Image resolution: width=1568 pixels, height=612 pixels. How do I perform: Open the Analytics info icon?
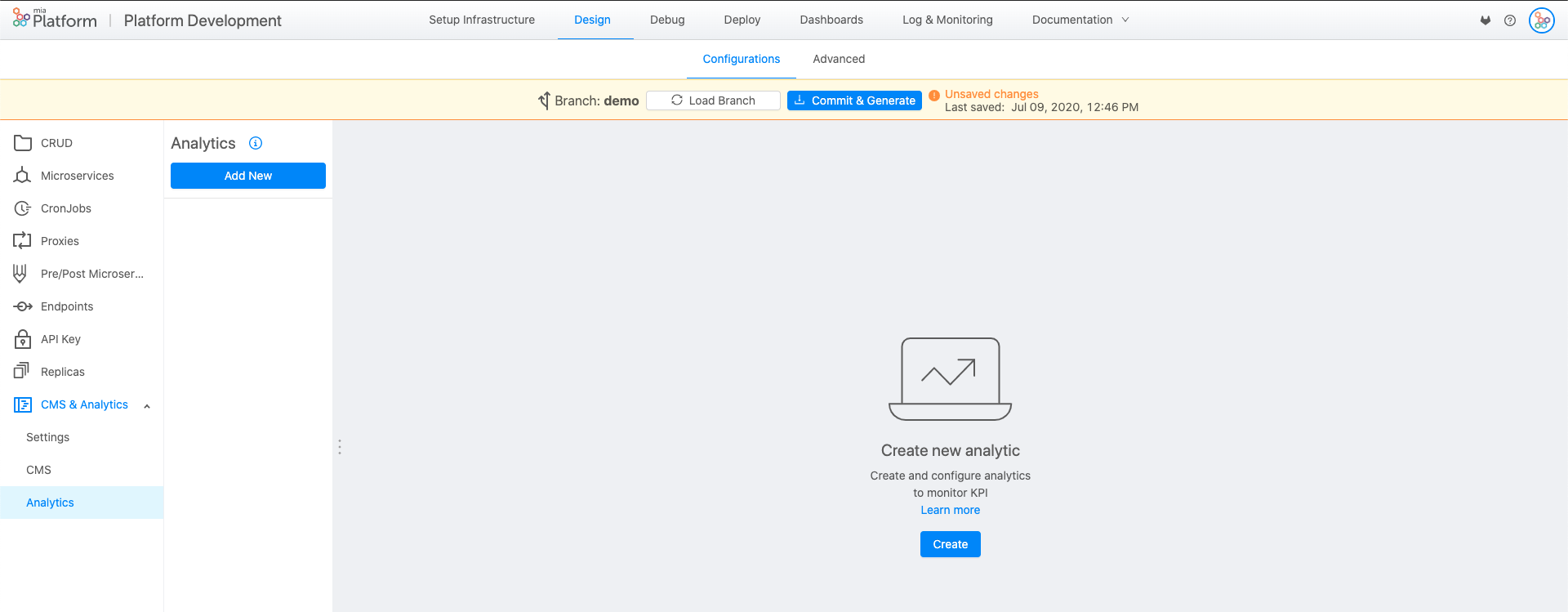[x=256, y=143]
